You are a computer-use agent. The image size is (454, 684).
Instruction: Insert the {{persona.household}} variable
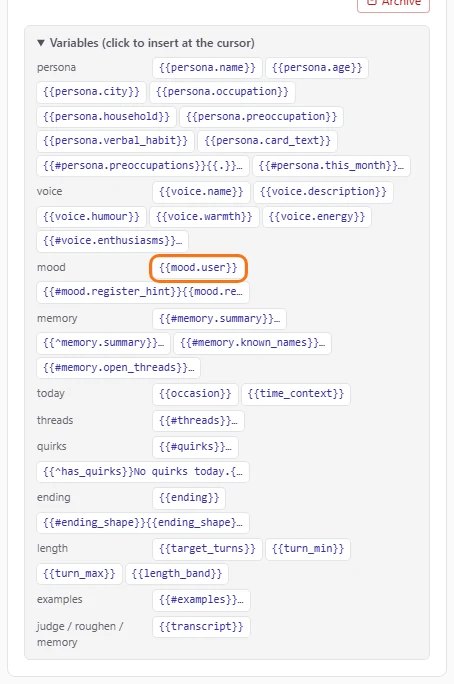(x=106, y=116)
